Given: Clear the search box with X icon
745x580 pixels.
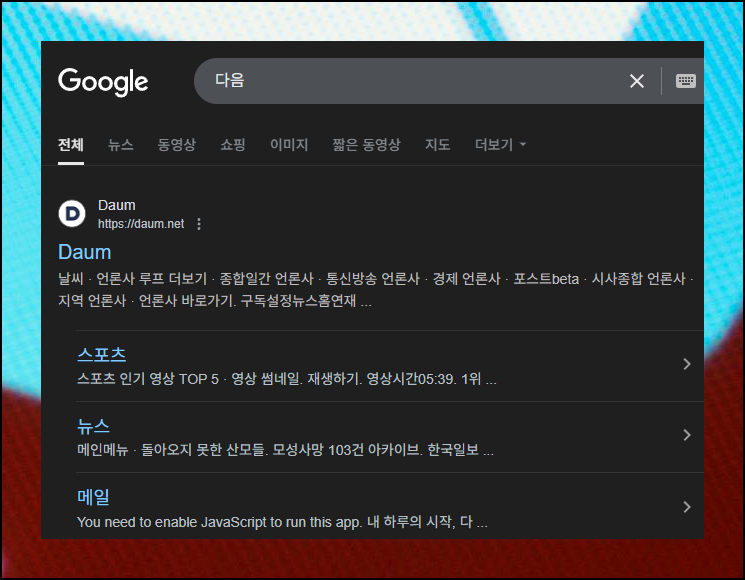Looking at the screenshot, I should [637, 81].
